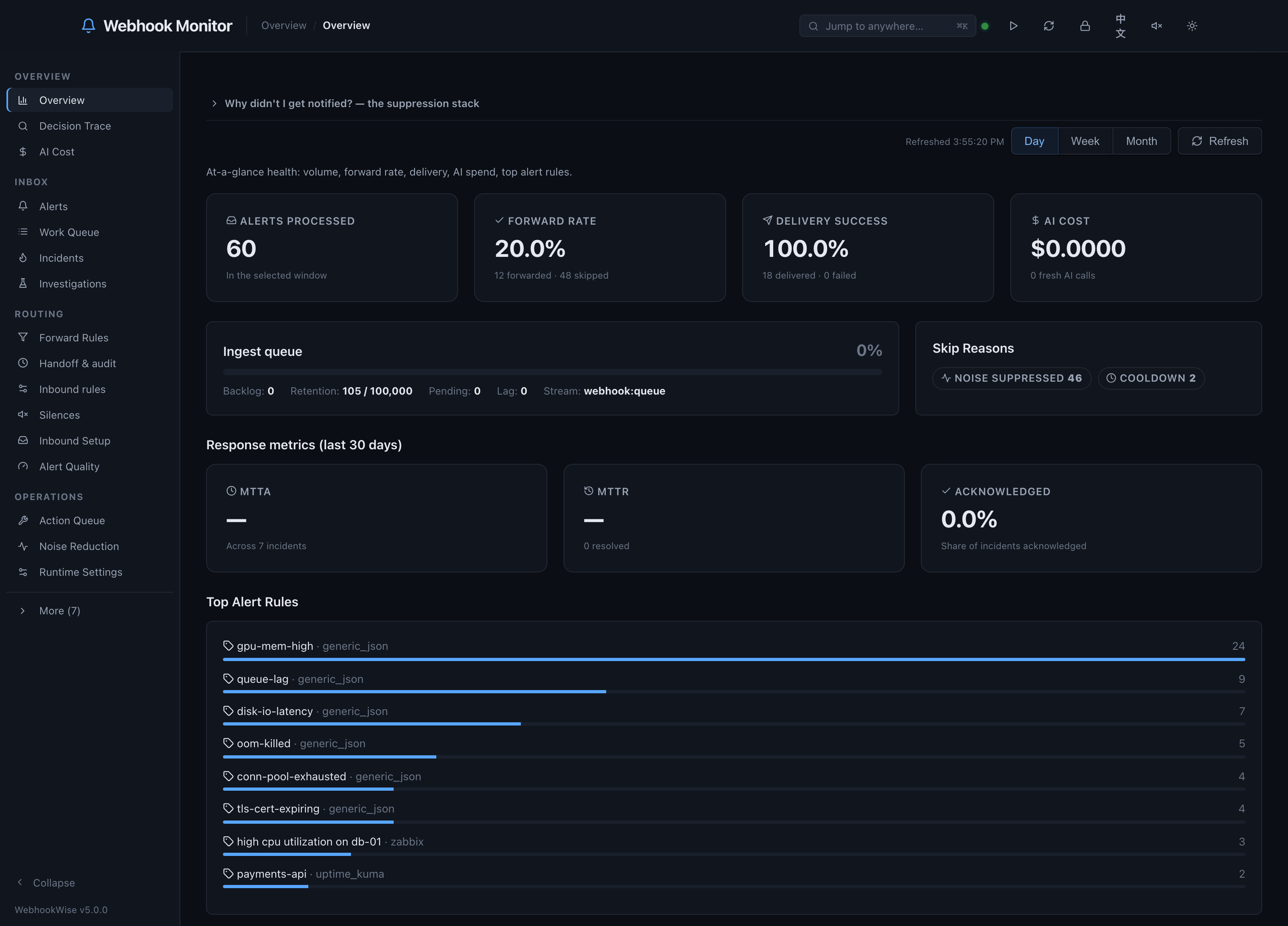Click the Alerts bell icon in the sidebar
Viewport: 1288px width, 926px height.
pyautogui.click(x=23, y=206)
